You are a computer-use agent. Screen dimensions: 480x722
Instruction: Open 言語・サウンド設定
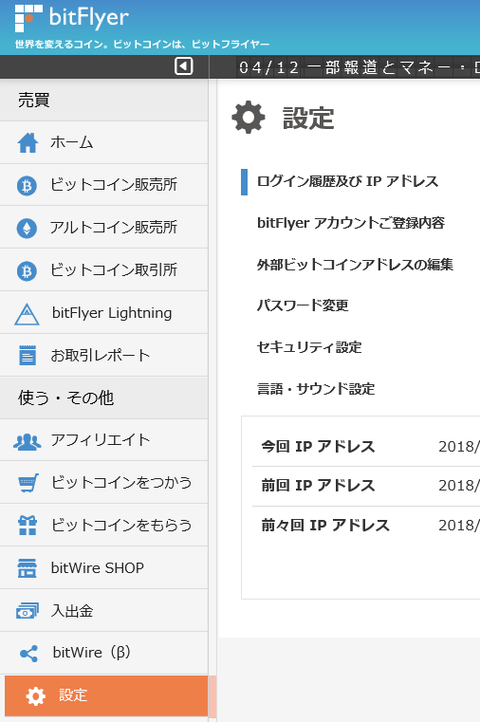coord(316,389)
